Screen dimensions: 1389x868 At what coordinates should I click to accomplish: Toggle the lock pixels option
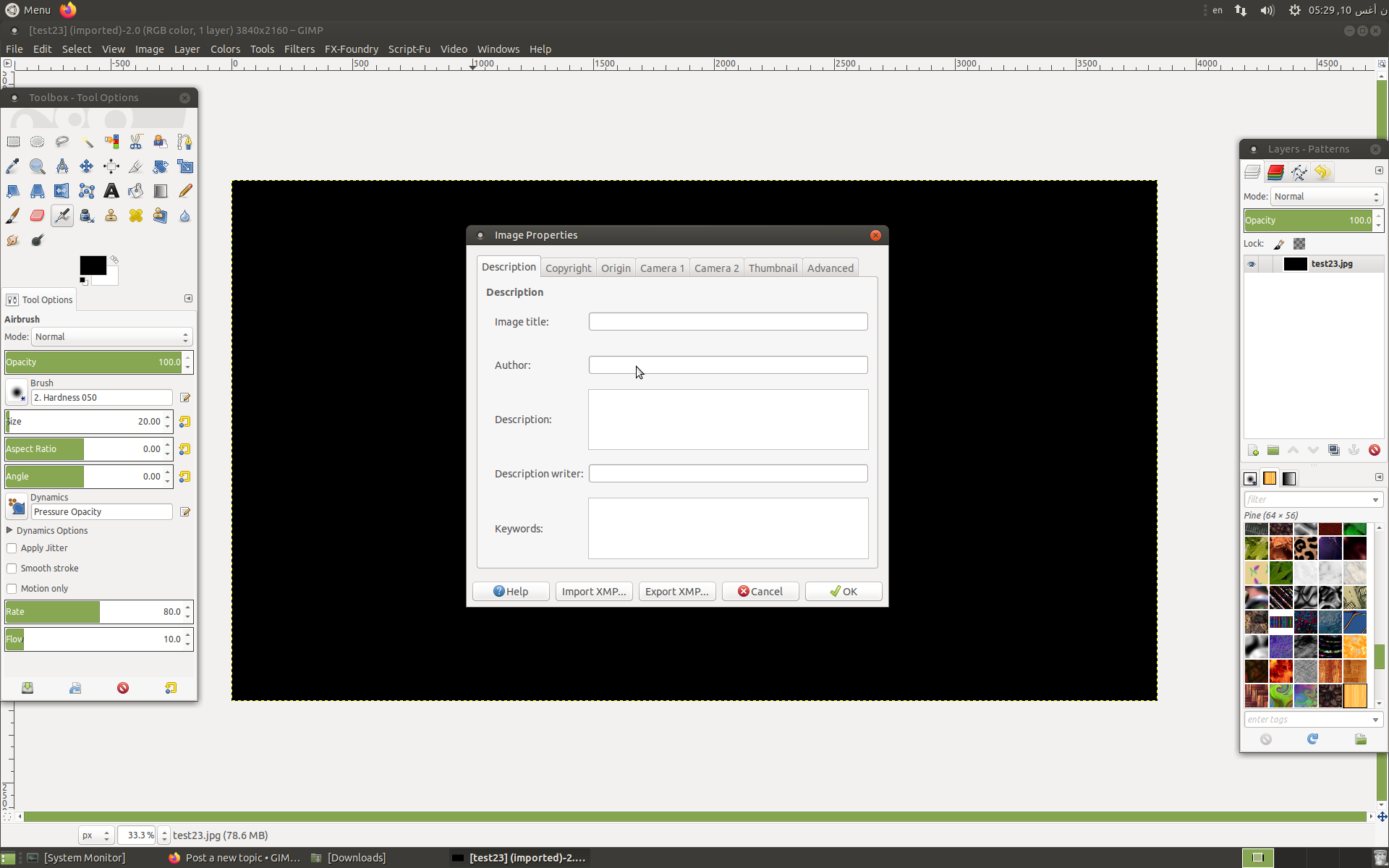[x=1279, y=244]
